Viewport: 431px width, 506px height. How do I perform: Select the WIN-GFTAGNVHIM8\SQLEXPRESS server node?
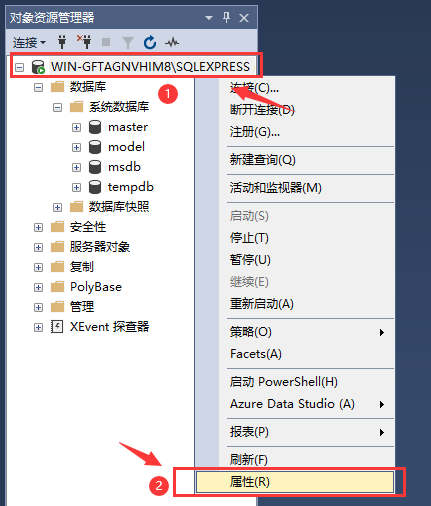pyautogui.click(x=150, y=67)
